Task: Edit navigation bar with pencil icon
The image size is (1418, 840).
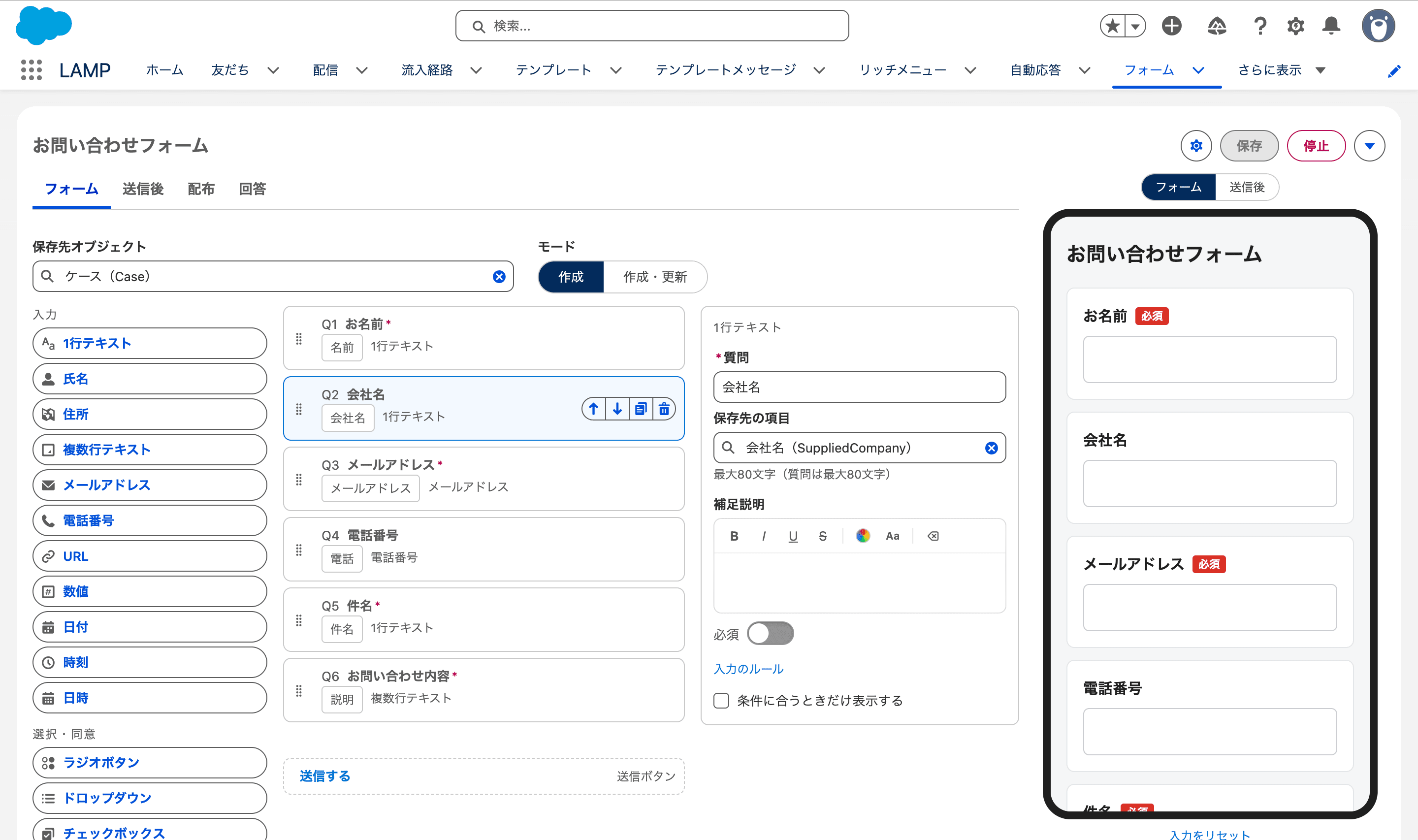Action: 1394,71
